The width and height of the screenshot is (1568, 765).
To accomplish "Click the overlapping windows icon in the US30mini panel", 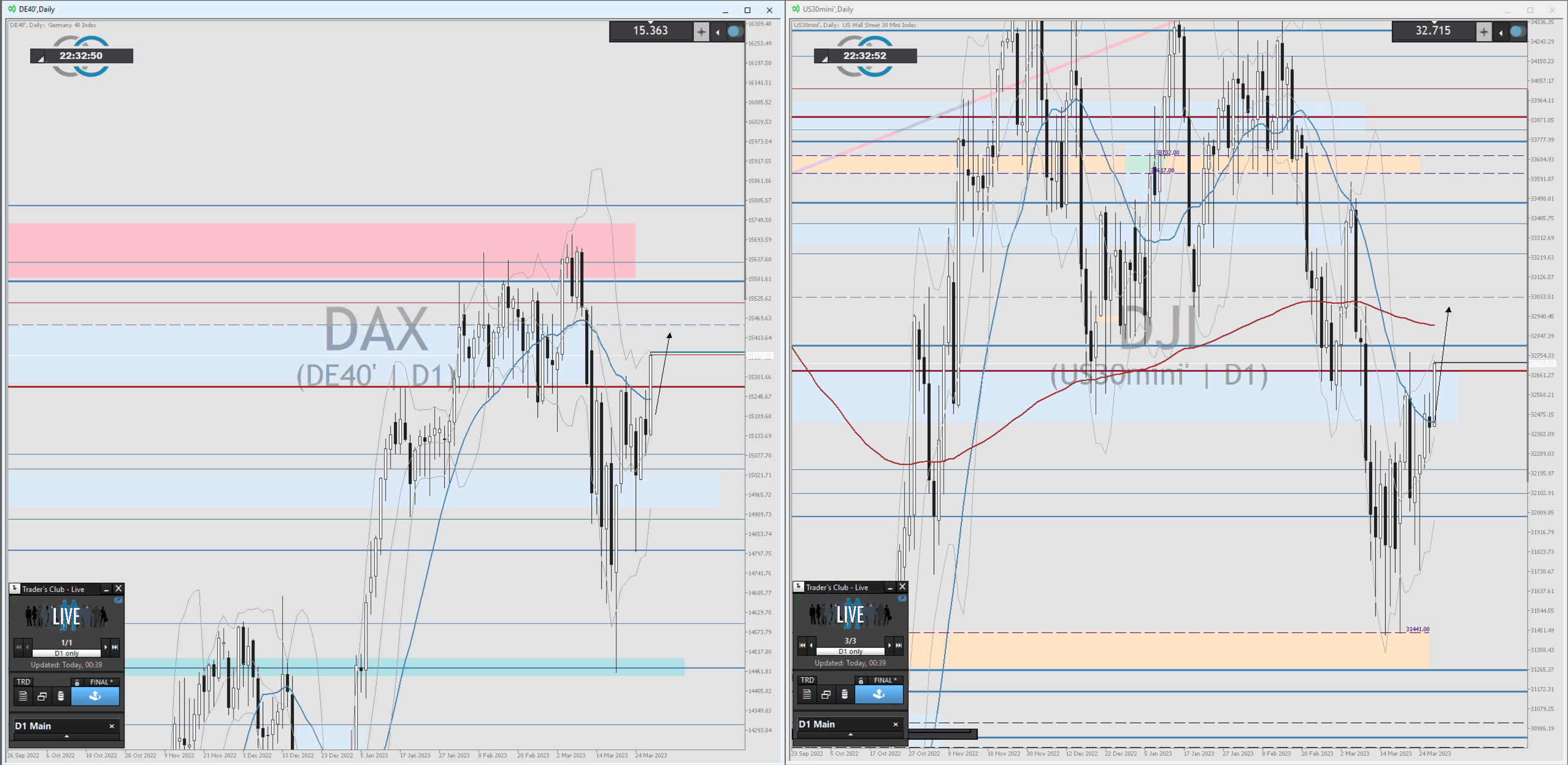I will (826, 694).
